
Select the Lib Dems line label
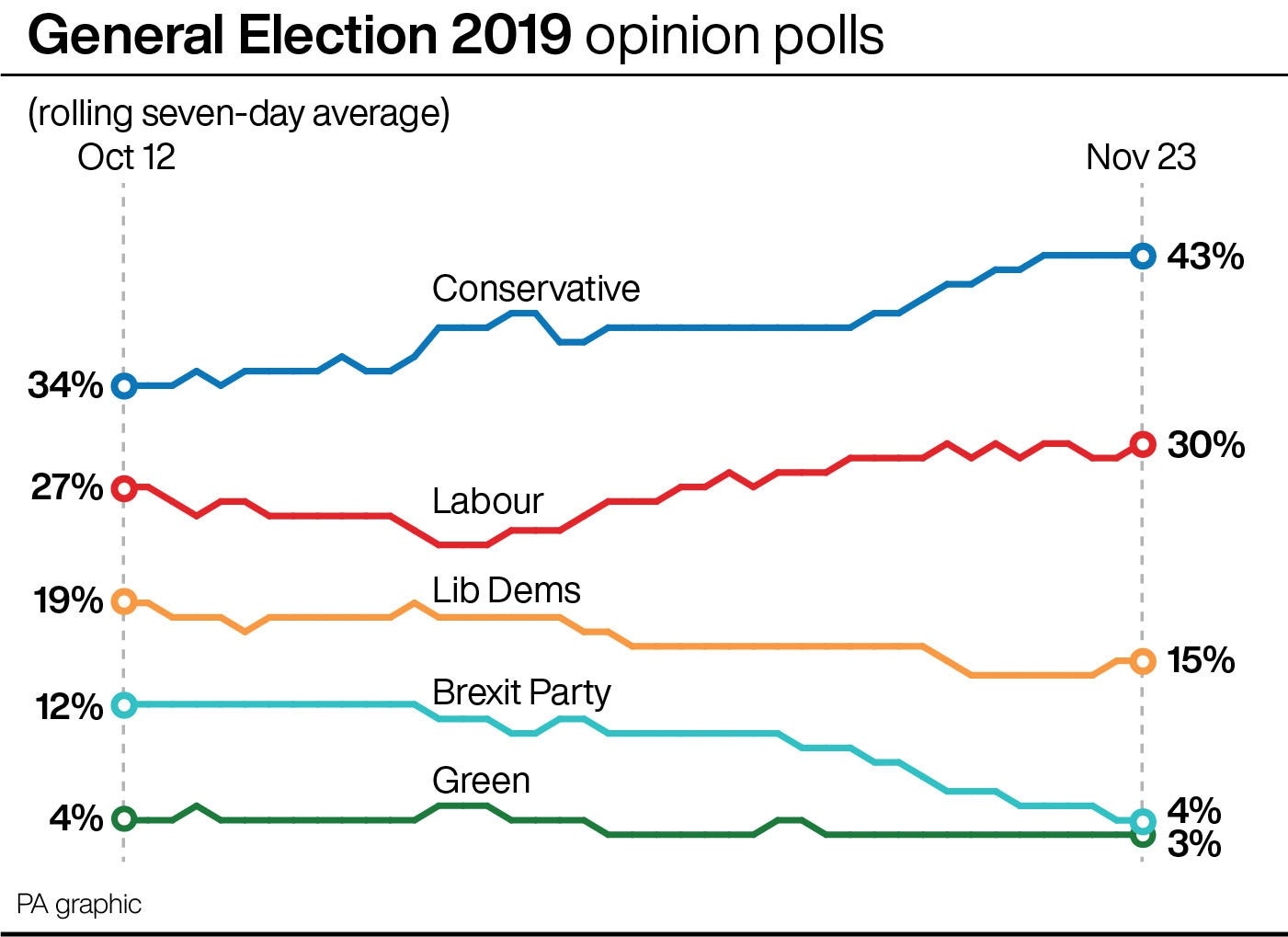point(507,590)
